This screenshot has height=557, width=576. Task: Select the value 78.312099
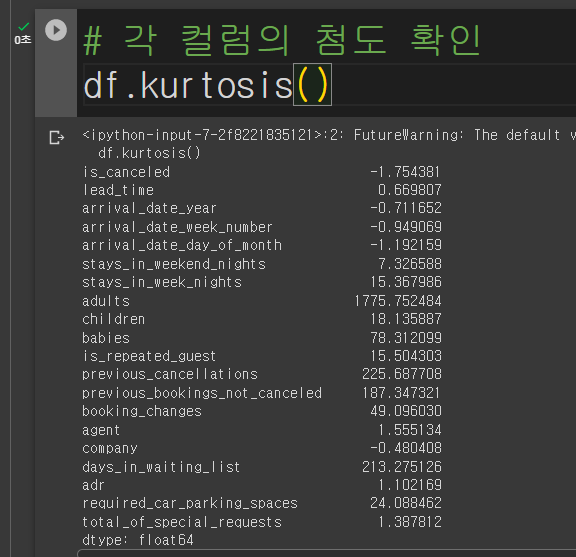(405, 338)
